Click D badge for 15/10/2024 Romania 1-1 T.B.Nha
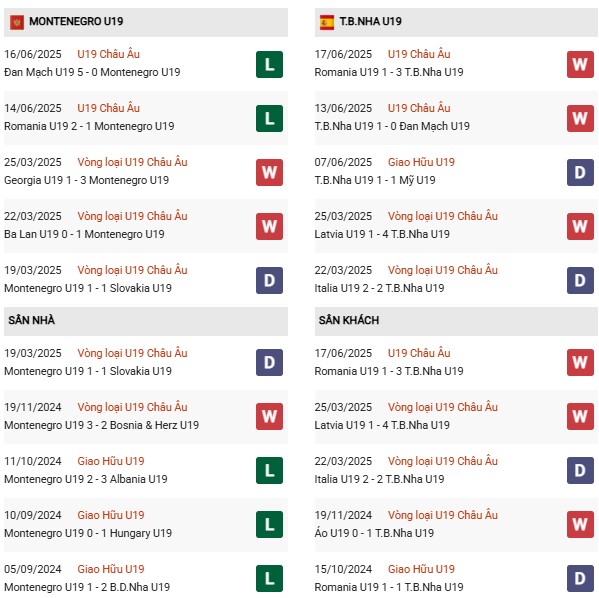 pyautogui.click(x=580, y=578)
